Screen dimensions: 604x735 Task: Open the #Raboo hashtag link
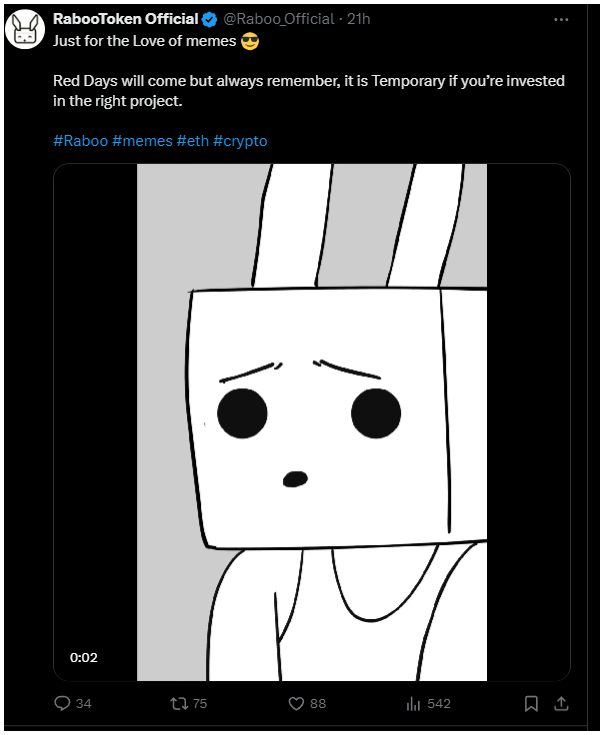81,141
